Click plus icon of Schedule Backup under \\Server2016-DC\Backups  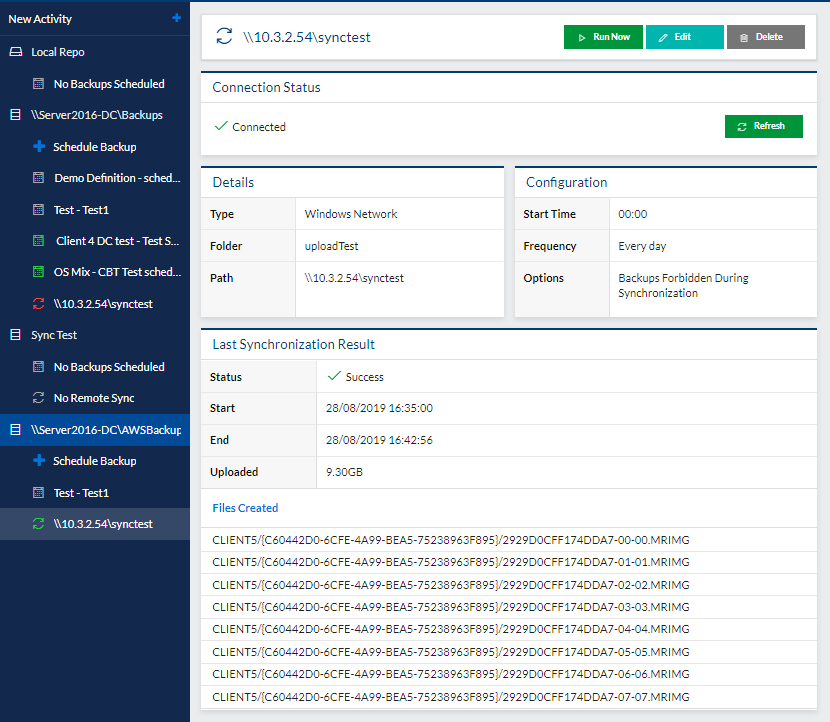39,147
